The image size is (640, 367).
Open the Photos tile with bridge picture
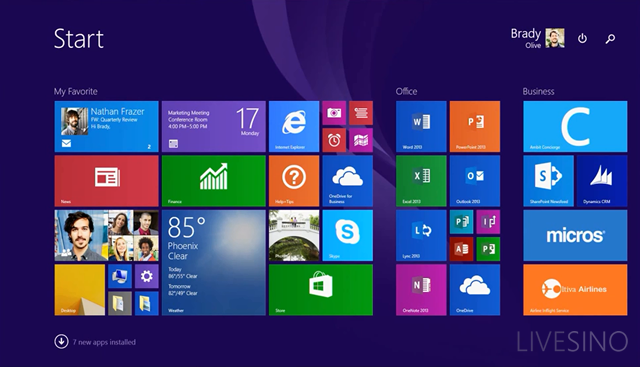coord(294,236)
